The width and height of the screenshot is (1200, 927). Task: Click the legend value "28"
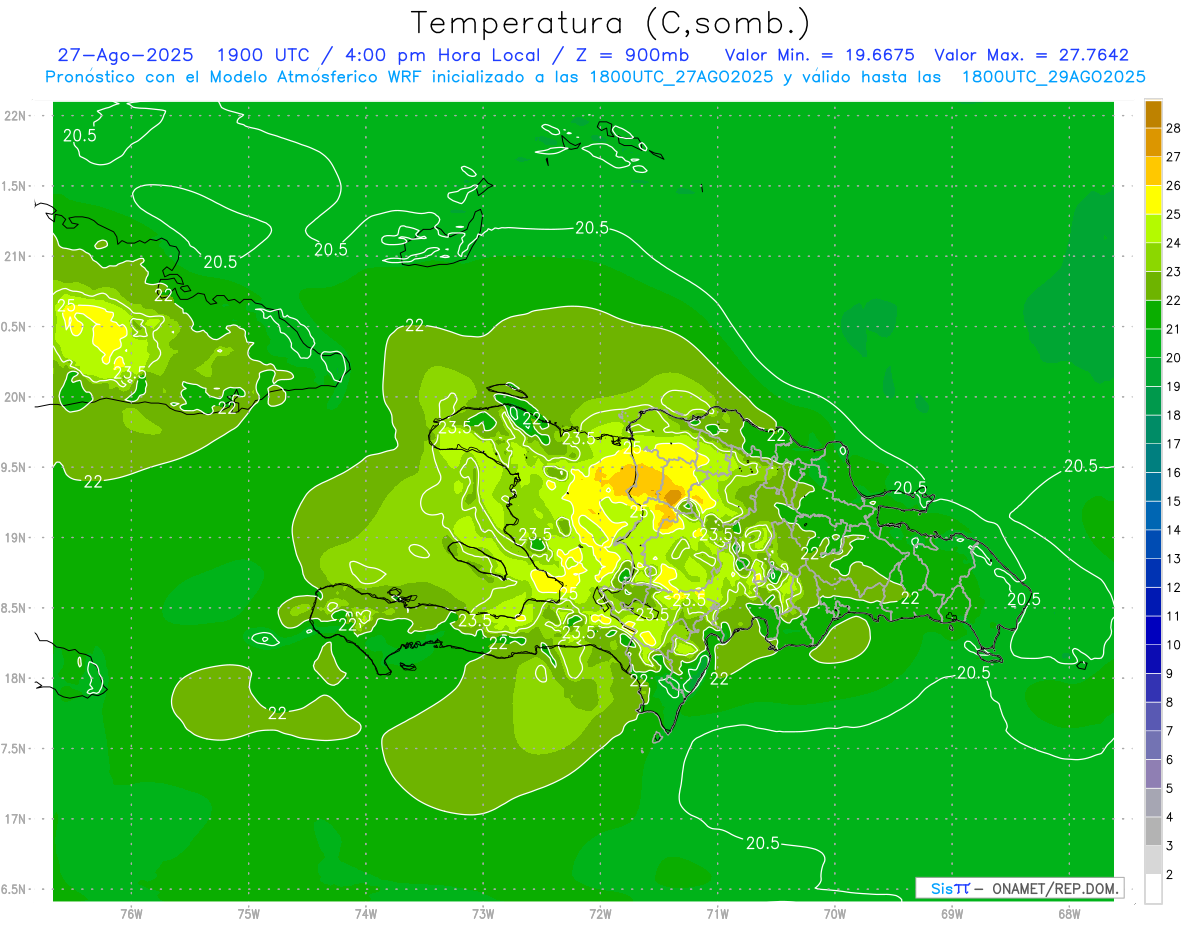click(x=1173, y=128)
